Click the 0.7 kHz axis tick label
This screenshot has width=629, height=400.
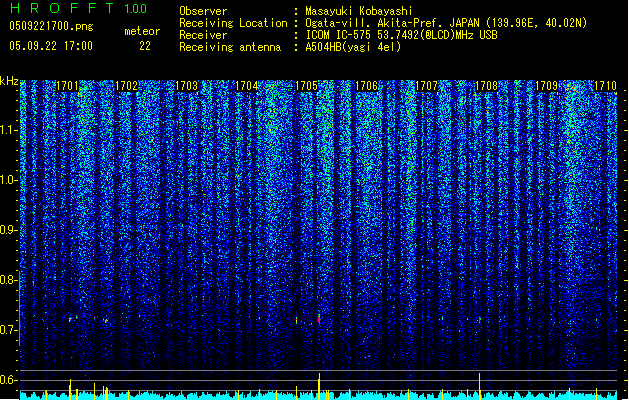[x=9, y=330]
